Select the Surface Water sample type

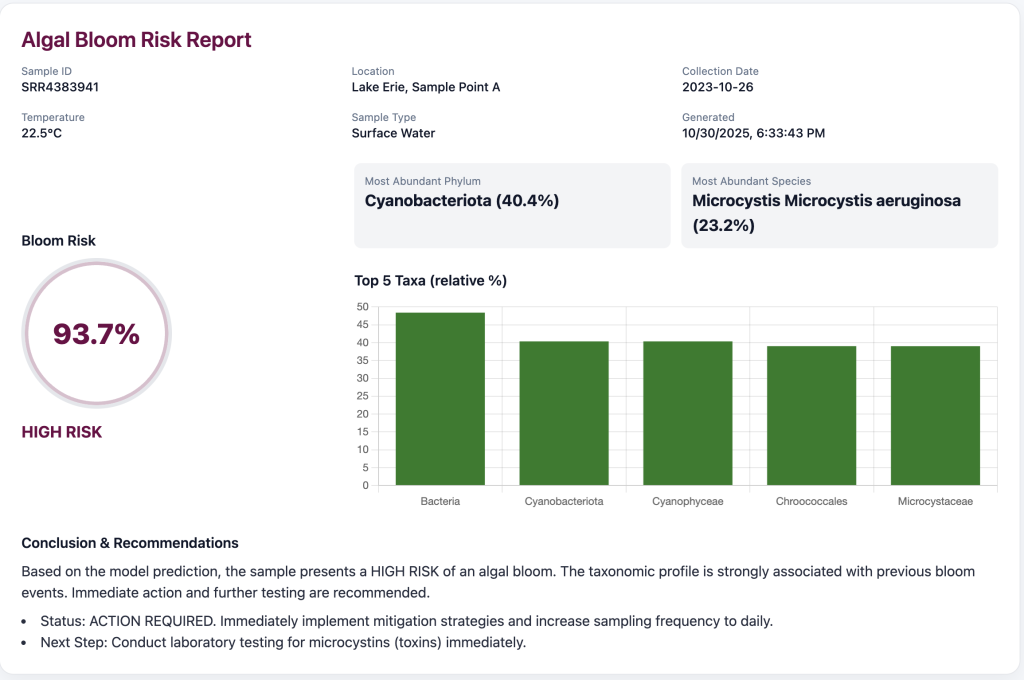(393, 133)
